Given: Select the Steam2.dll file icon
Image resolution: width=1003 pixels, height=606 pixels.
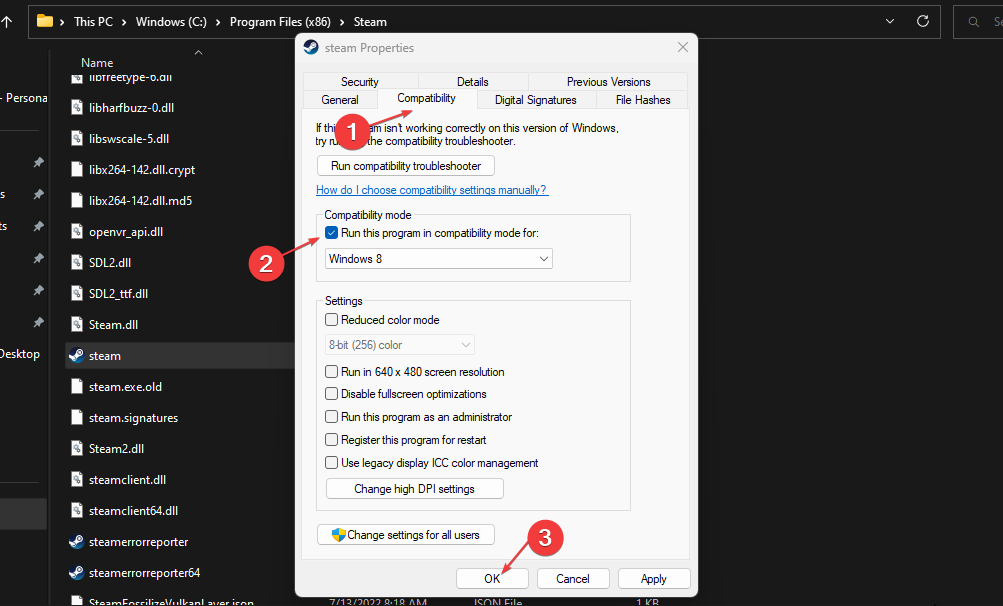Looking at the screenshot, I should click(77, 449).
